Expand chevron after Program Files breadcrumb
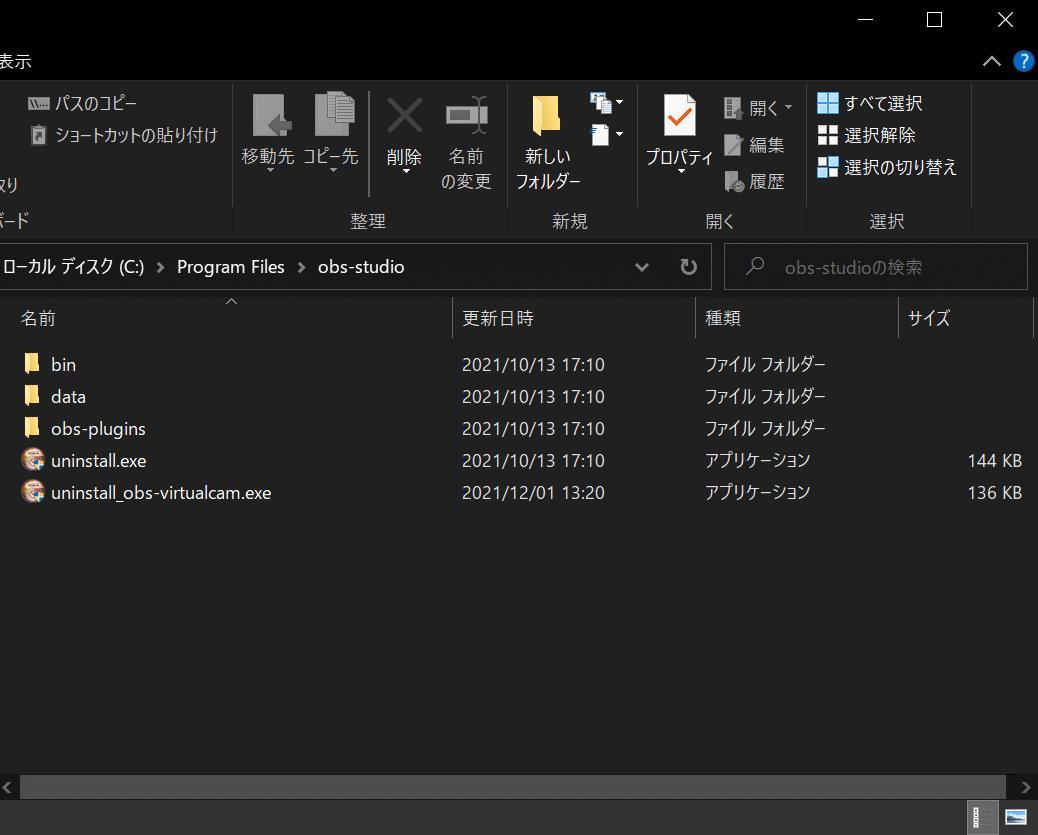Image resolution: width=1038 pixels, height=835 pixels. click(x=301, y=268)
